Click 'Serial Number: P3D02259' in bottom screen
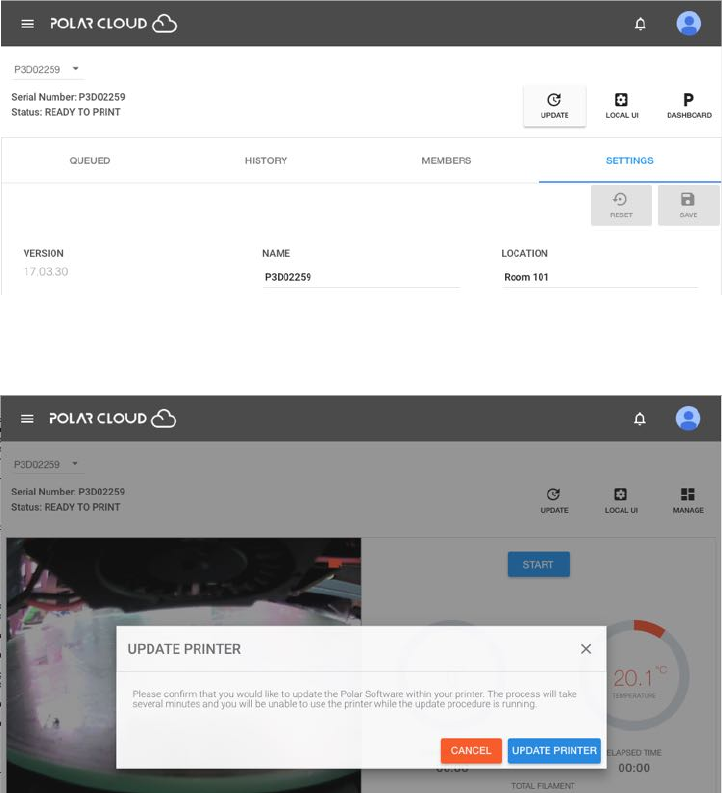Screen dimensions: 722x793 (x=68, y=492)
